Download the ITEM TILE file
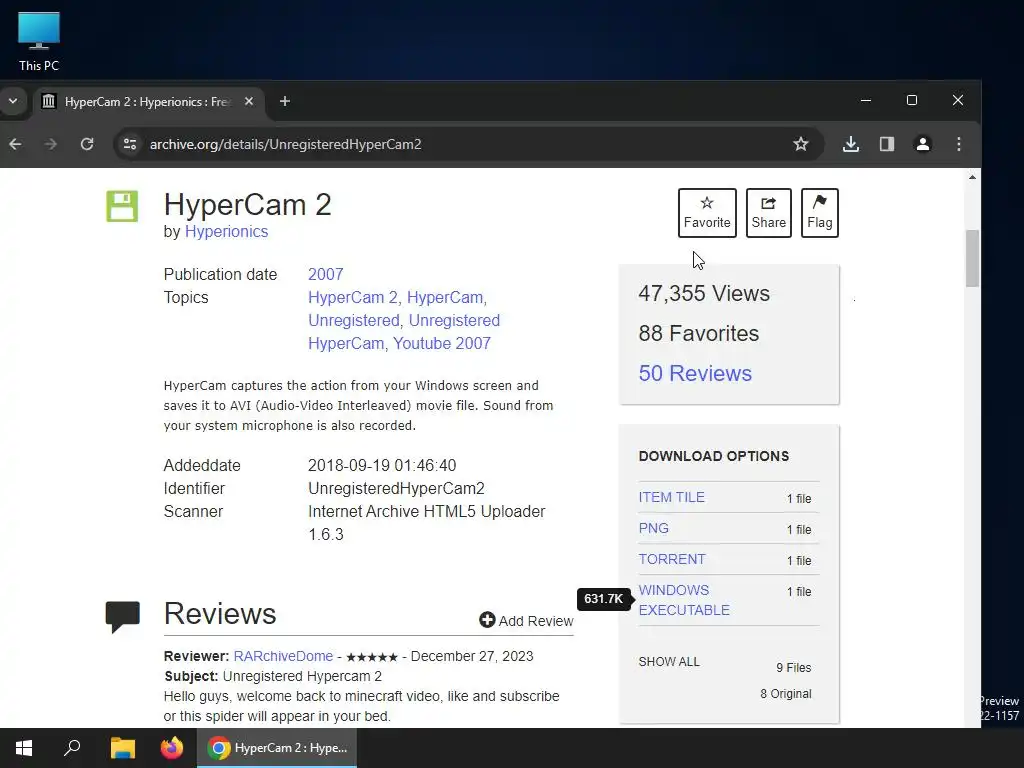 [x=671, y=497]
